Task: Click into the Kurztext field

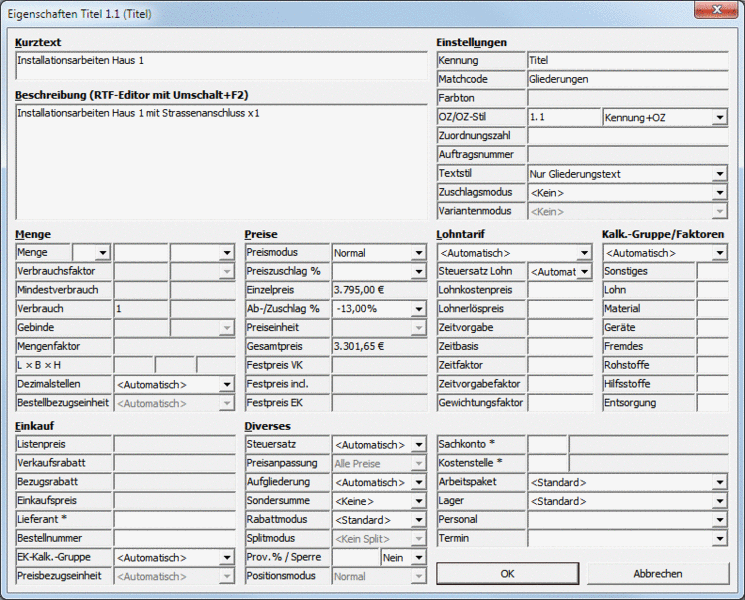Action: point(221,66)
